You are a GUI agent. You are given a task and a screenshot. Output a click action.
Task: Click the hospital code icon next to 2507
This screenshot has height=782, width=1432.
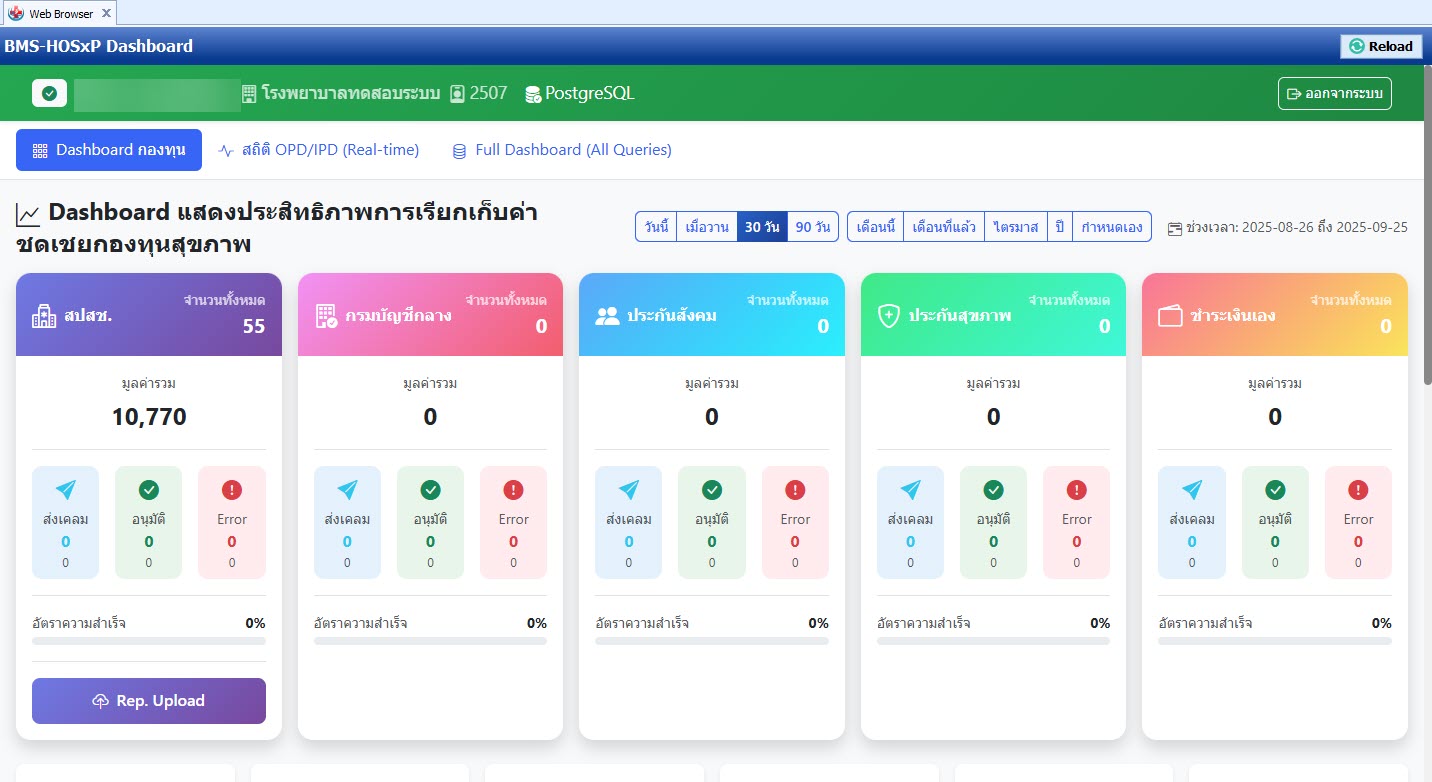point(455,92)
